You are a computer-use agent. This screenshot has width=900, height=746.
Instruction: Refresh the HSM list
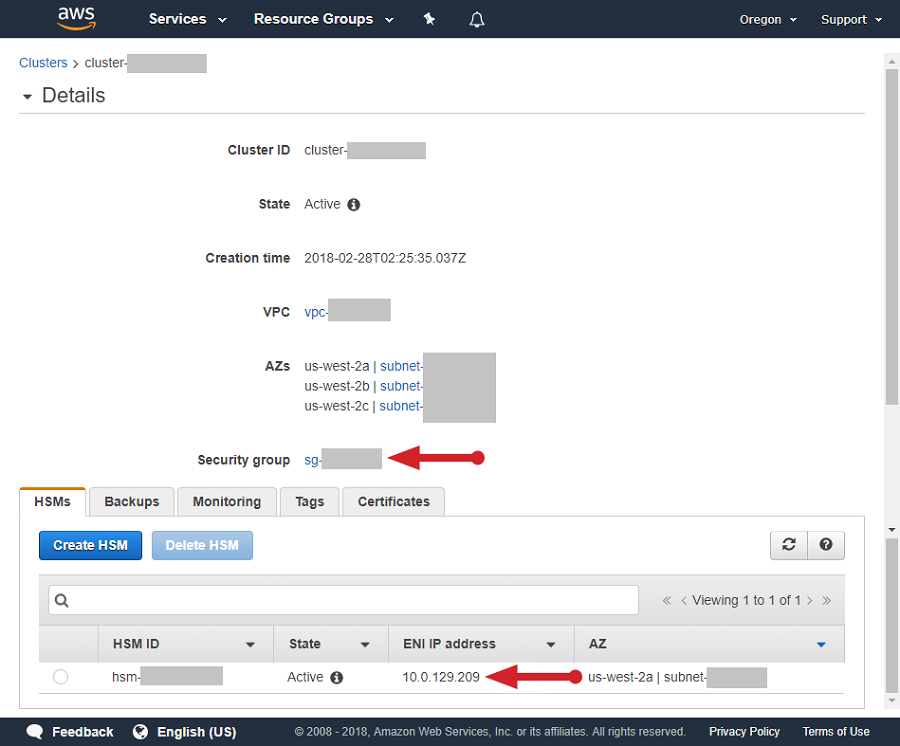click(788, 545)
